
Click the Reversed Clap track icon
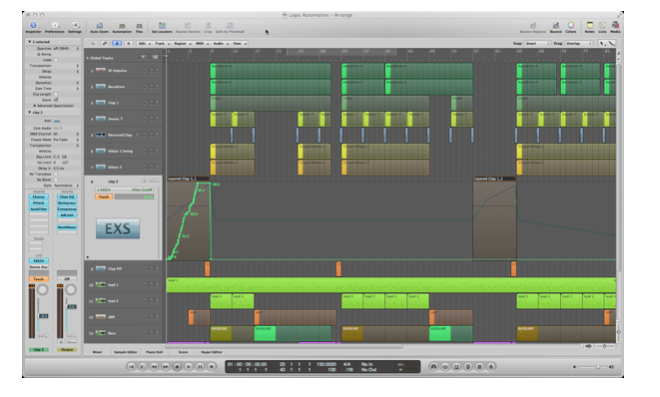tap(101, 135)
